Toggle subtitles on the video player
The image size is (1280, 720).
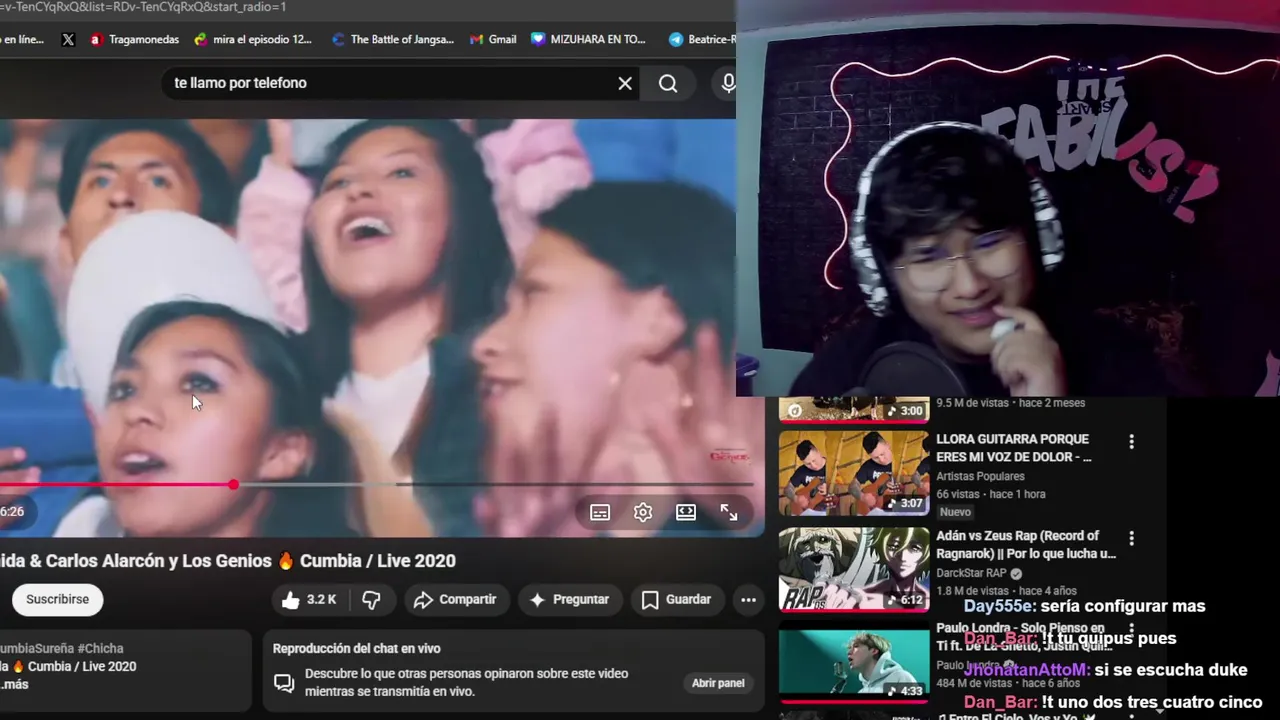[x=600, y=512]
